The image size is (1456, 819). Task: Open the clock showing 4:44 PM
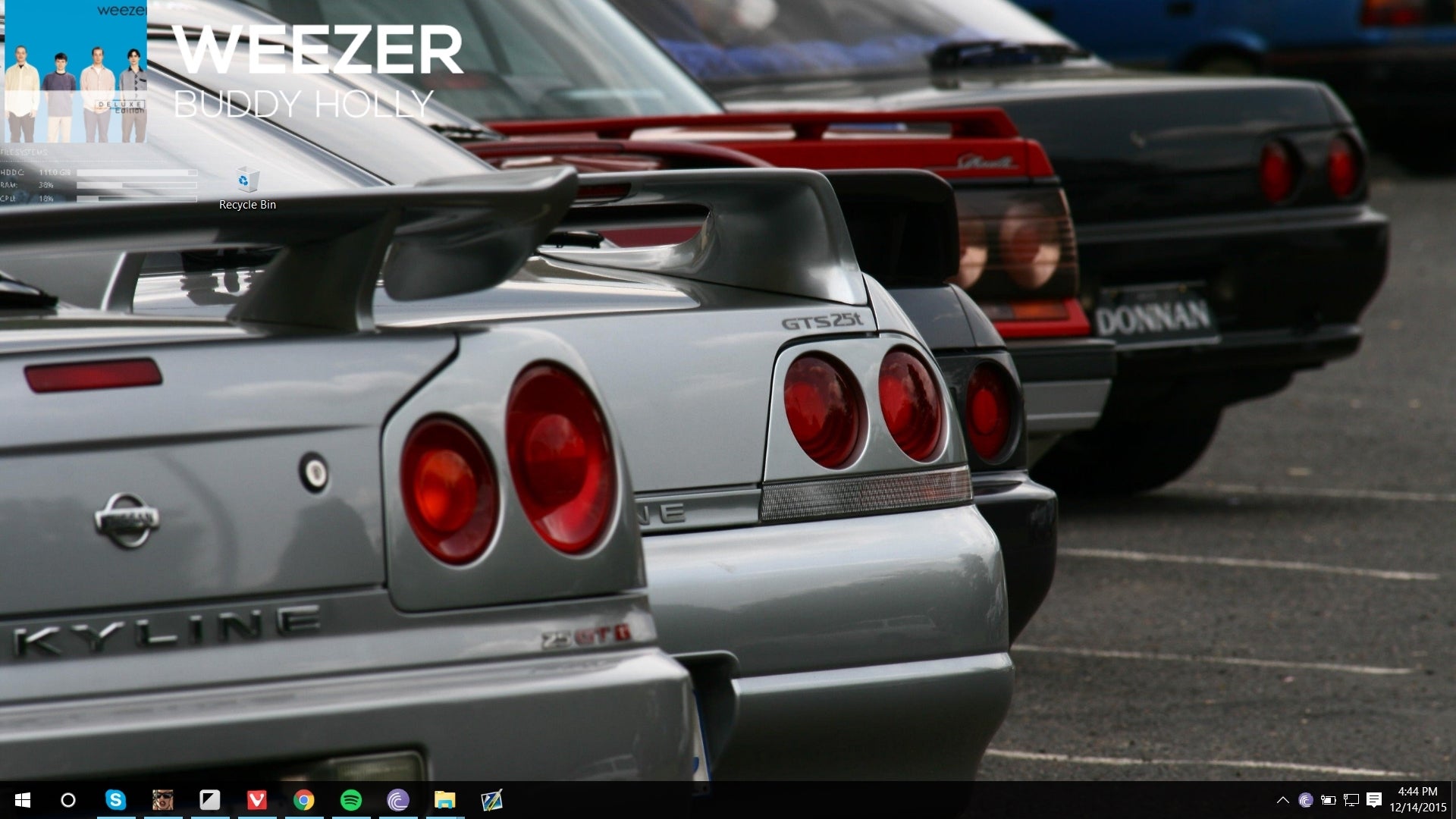1418,800
